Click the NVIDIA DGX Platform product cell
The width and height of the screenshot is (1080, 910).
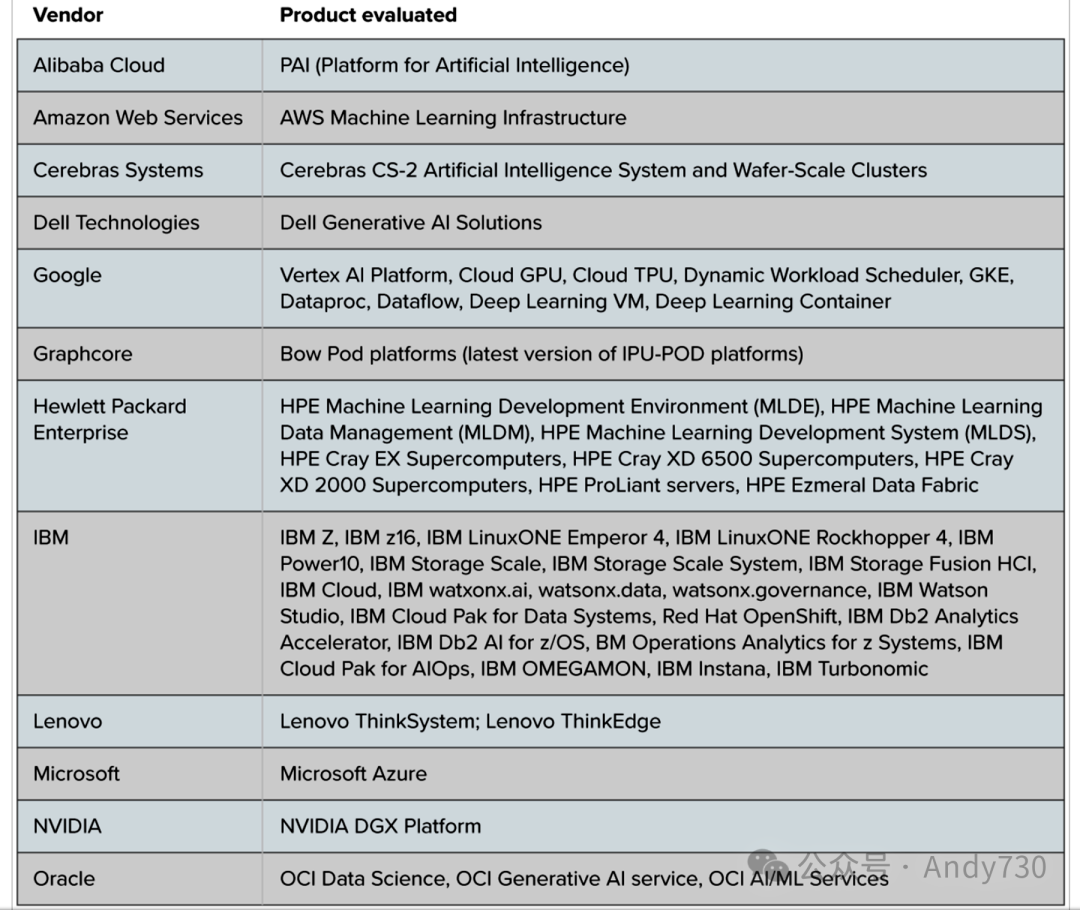click(x=663, y=826)
